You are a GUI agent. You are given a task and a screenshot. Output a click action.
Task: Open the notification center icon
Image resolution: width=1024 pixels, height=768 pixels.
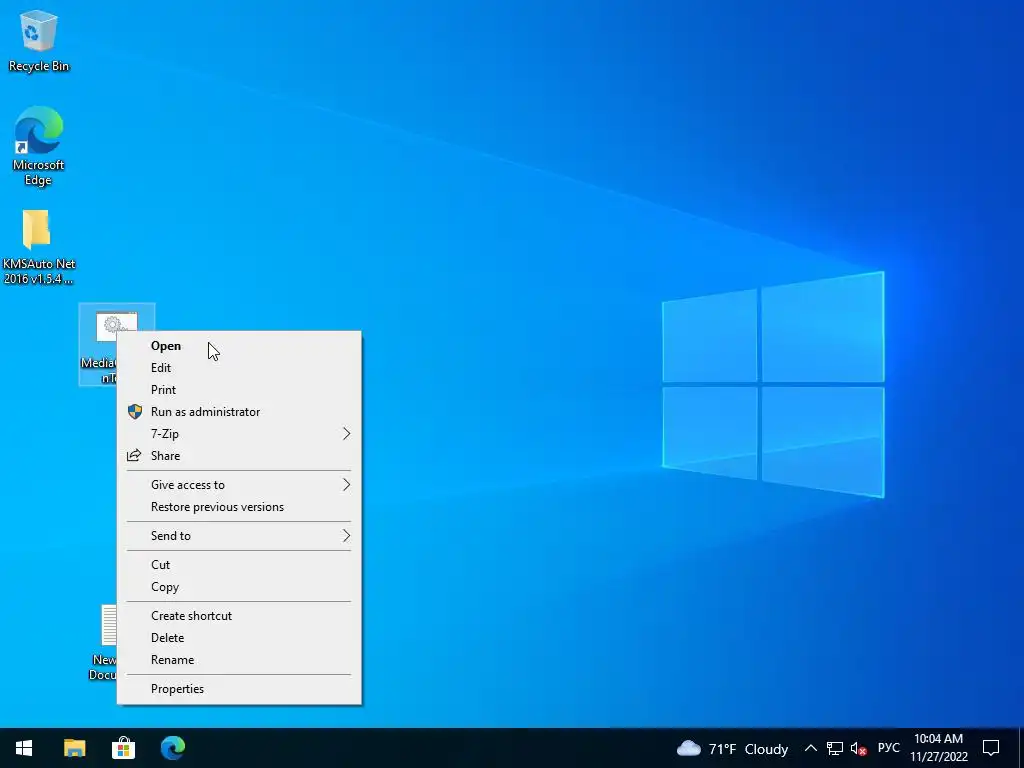pyautogui.click(x=991, y=748)
